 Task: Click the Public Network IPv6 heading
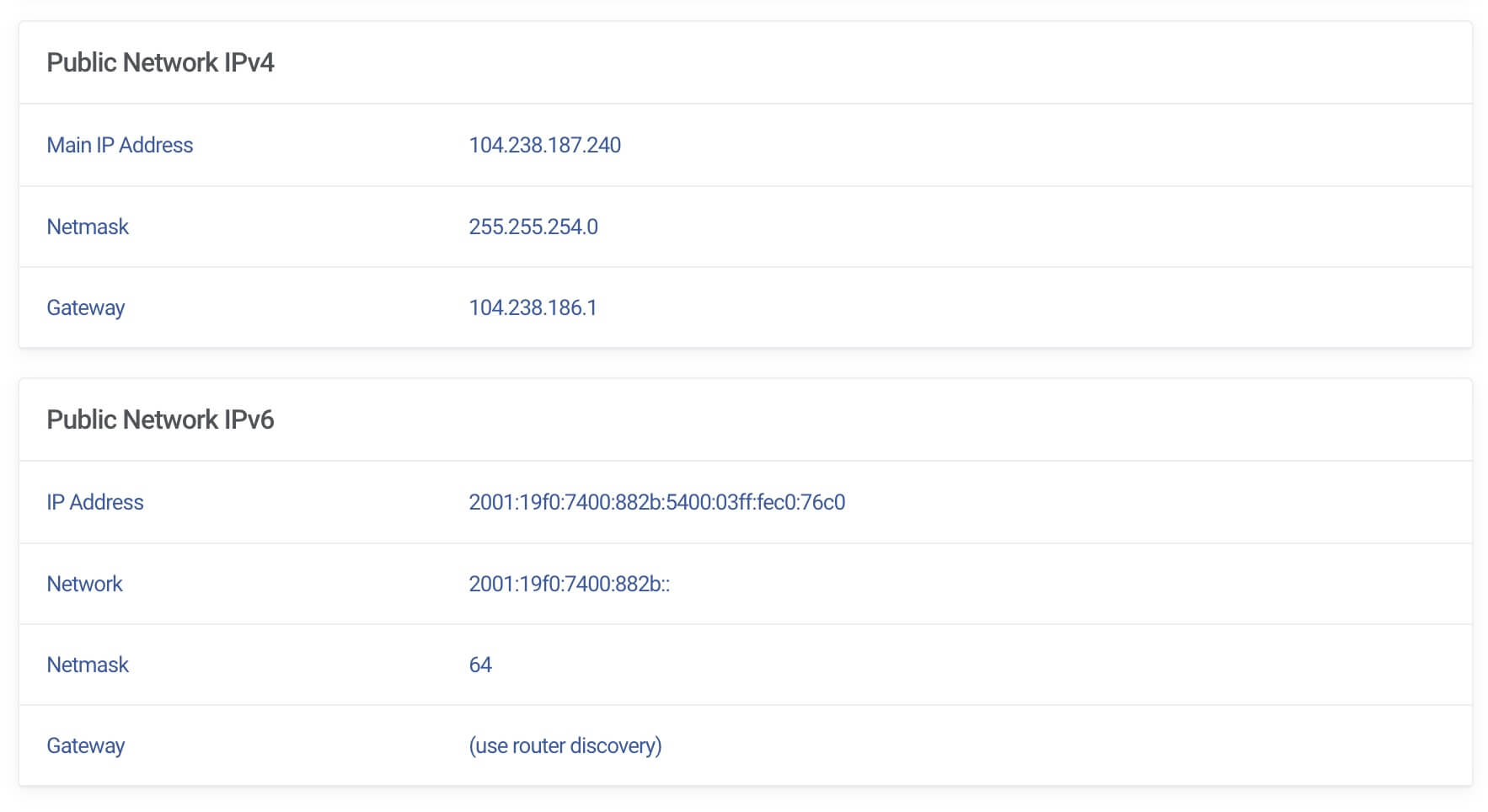pyautogui.click(x=160, y=420)
